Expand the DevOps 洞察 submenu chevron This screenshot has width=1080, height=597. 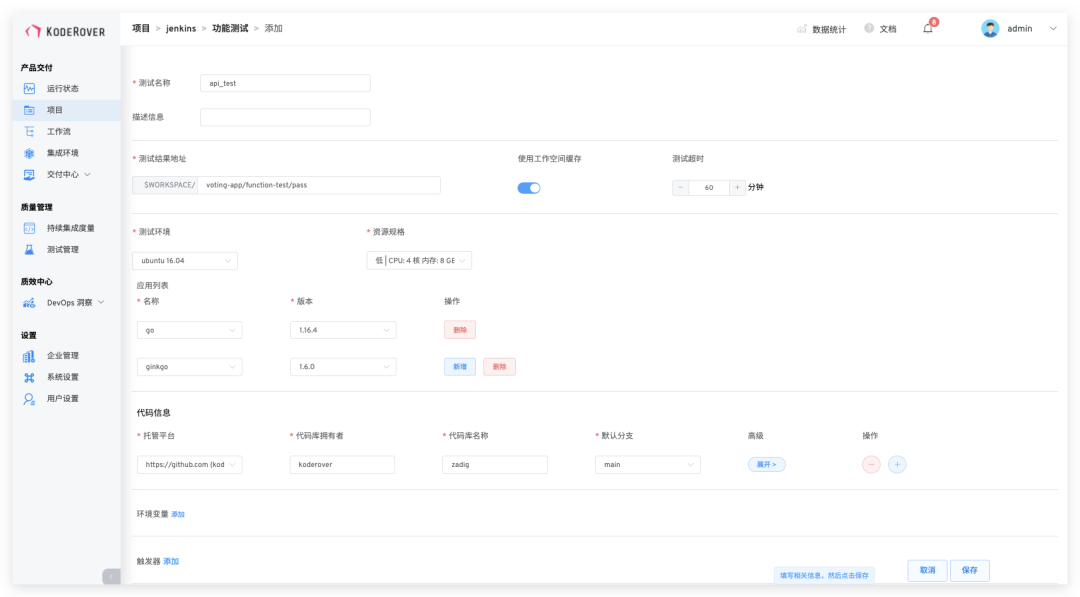click(x=101, y=302)
